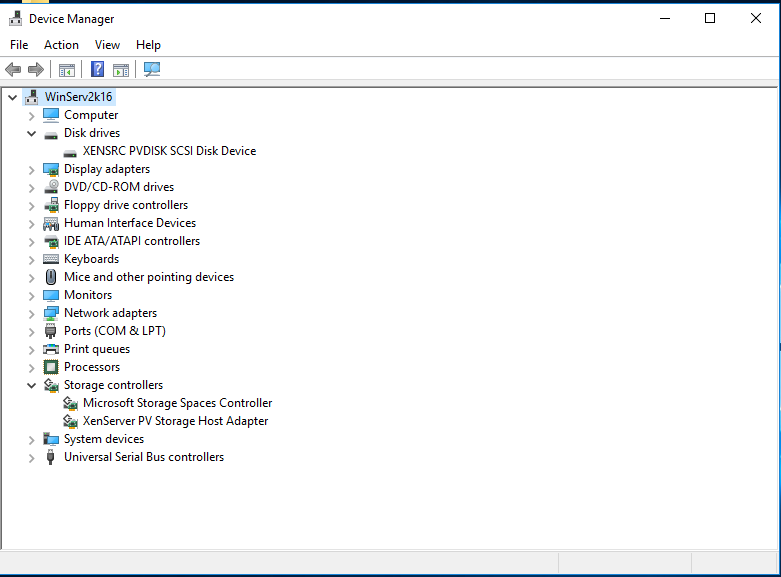Select the Mice and other pointing devices label
This screenshot has width=781, height=577.
tap(149, 277)
